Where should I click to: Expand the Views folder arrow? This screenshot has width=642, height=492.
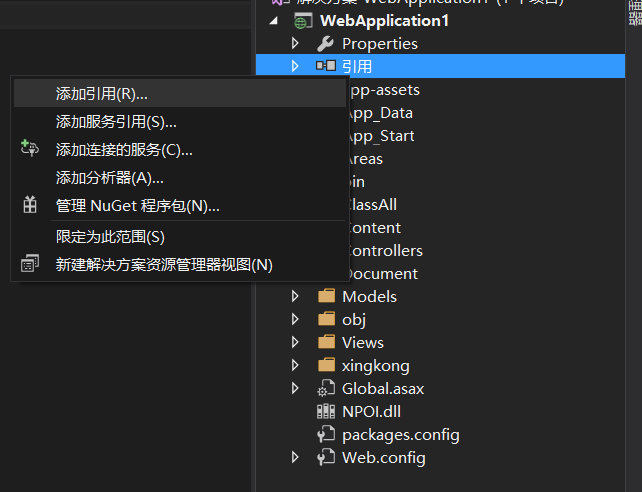(295, 342)
